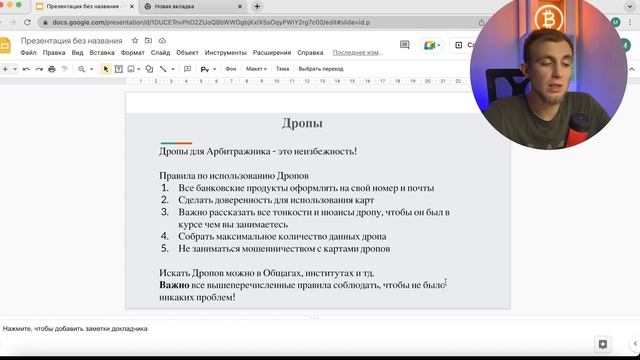Open the Макет layout dropdown
This screenshot has height=360, width=640.
point(256,69)
